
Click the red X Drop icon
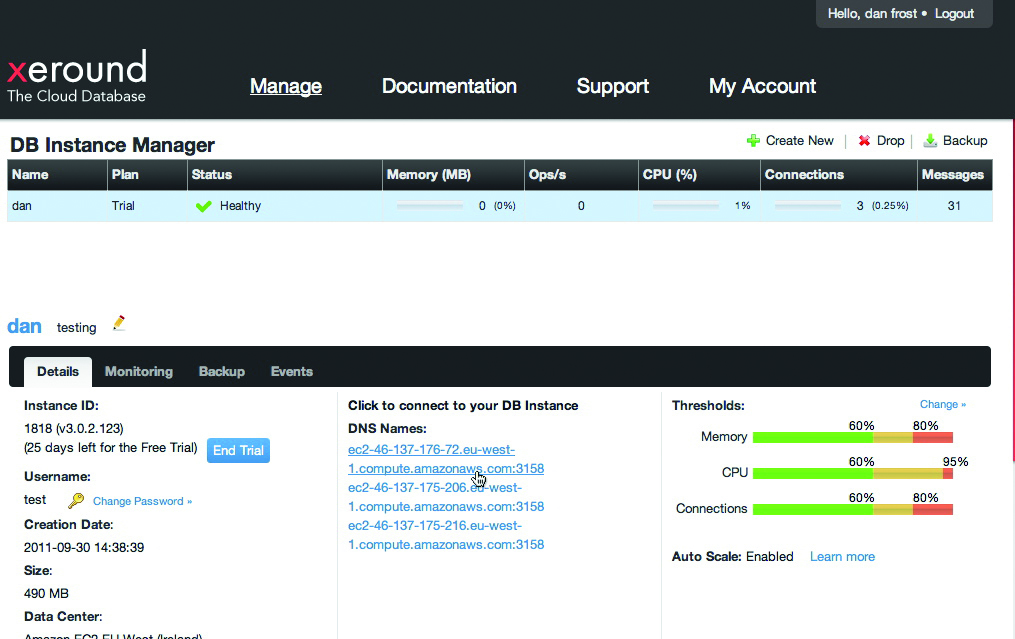864,140
